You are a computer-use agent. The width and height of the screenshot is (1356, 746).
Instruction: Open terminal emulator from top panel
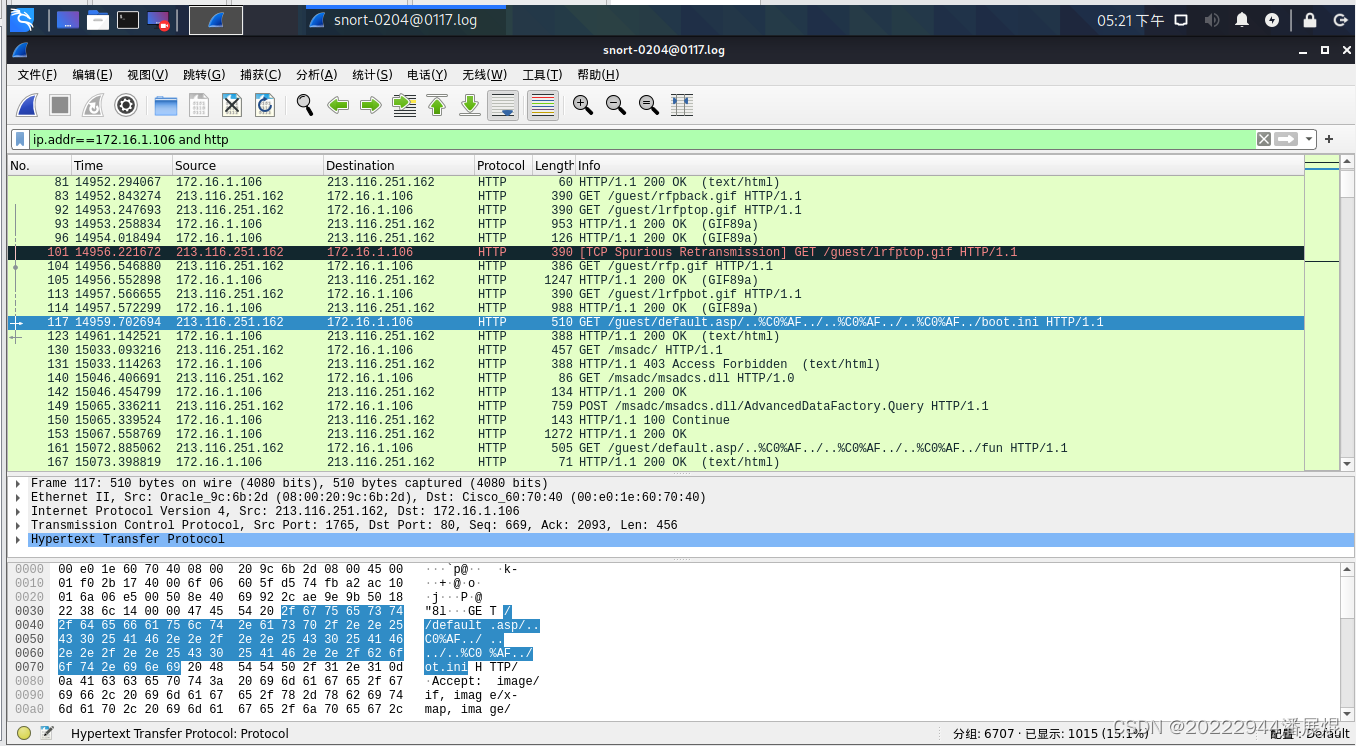point(127,19)
